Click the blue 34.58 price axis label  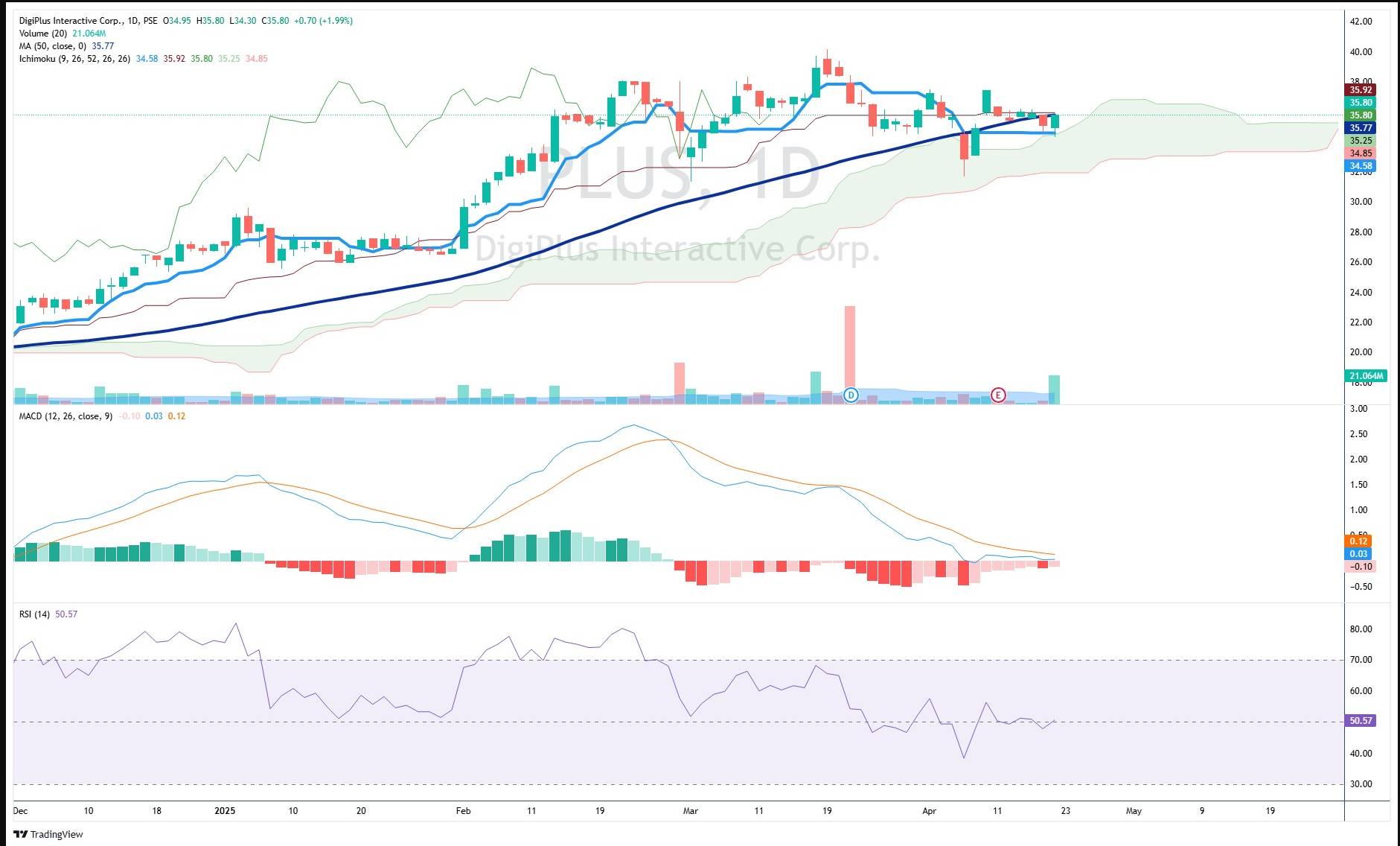[1361, 166]
